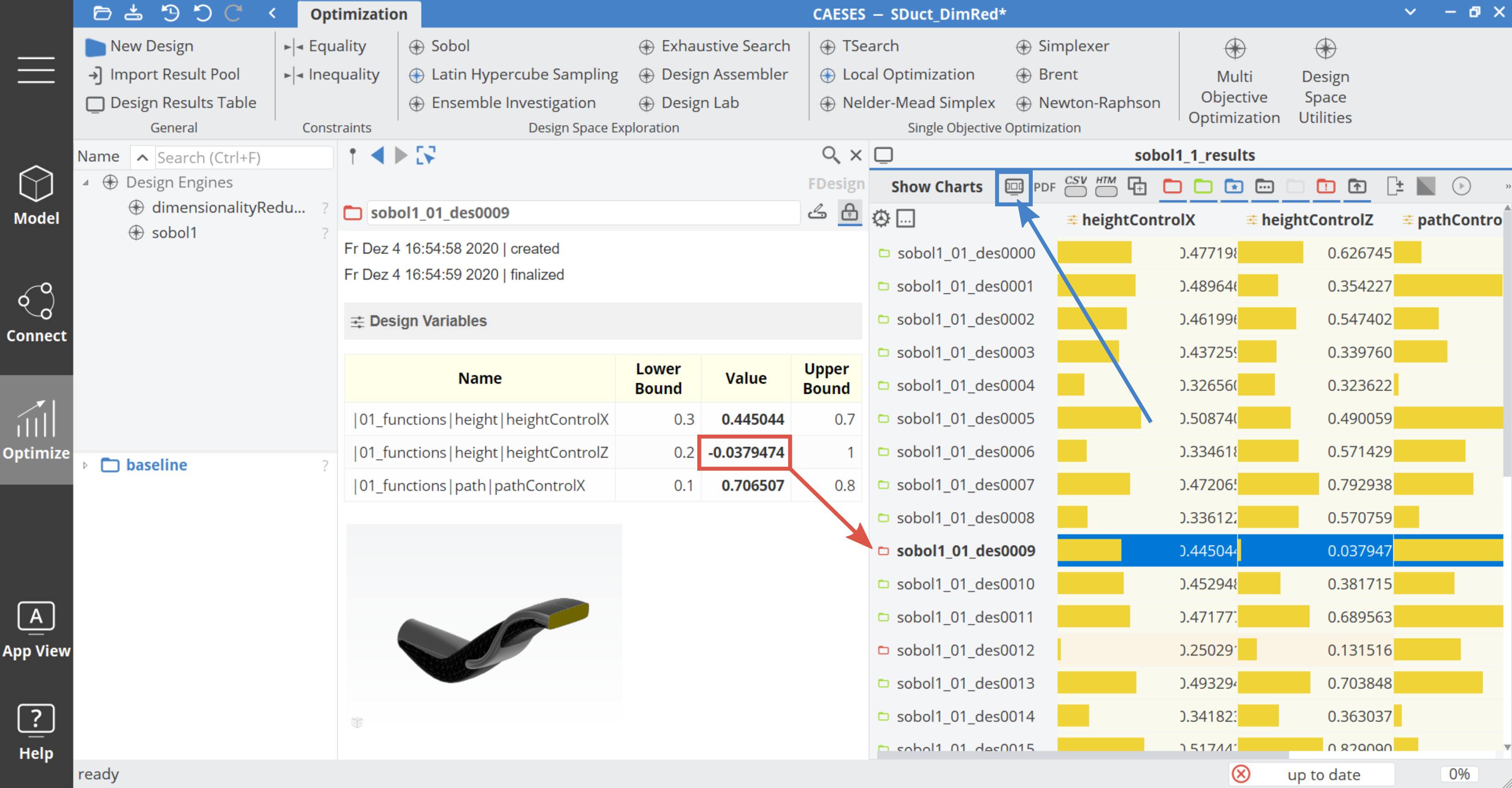The image size is (1512, 788).
Task: Click the blue selection focus icon
Action: click(x=426, y=155)
